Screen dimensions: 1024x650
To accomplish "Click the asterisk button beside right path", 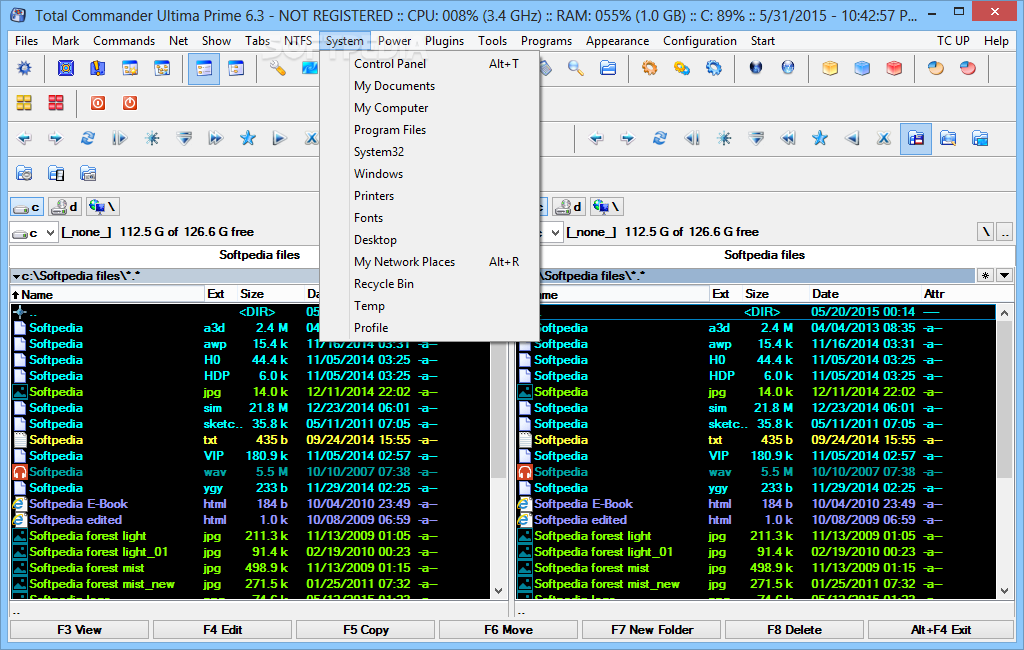I will (x=985, y=276).
